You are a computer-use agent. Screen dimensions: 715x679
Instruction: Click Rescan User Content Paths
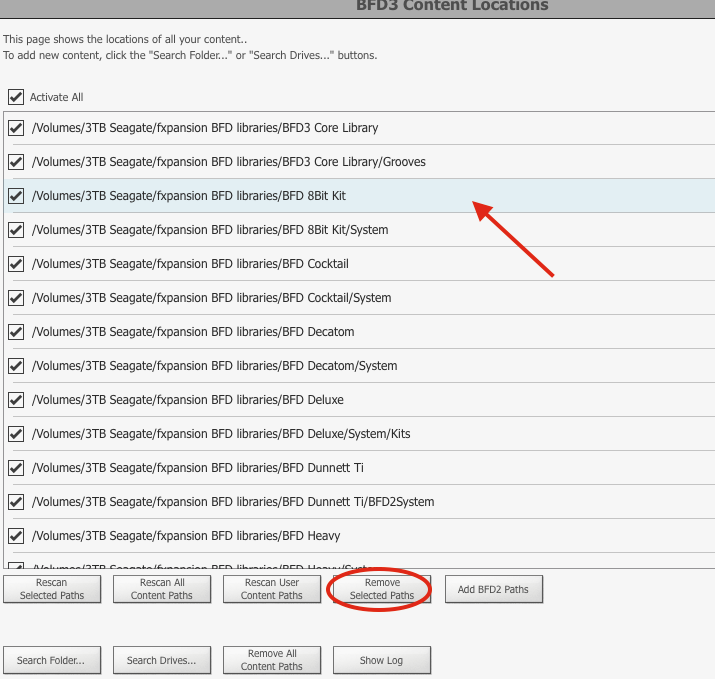click(x=271, y=589)
